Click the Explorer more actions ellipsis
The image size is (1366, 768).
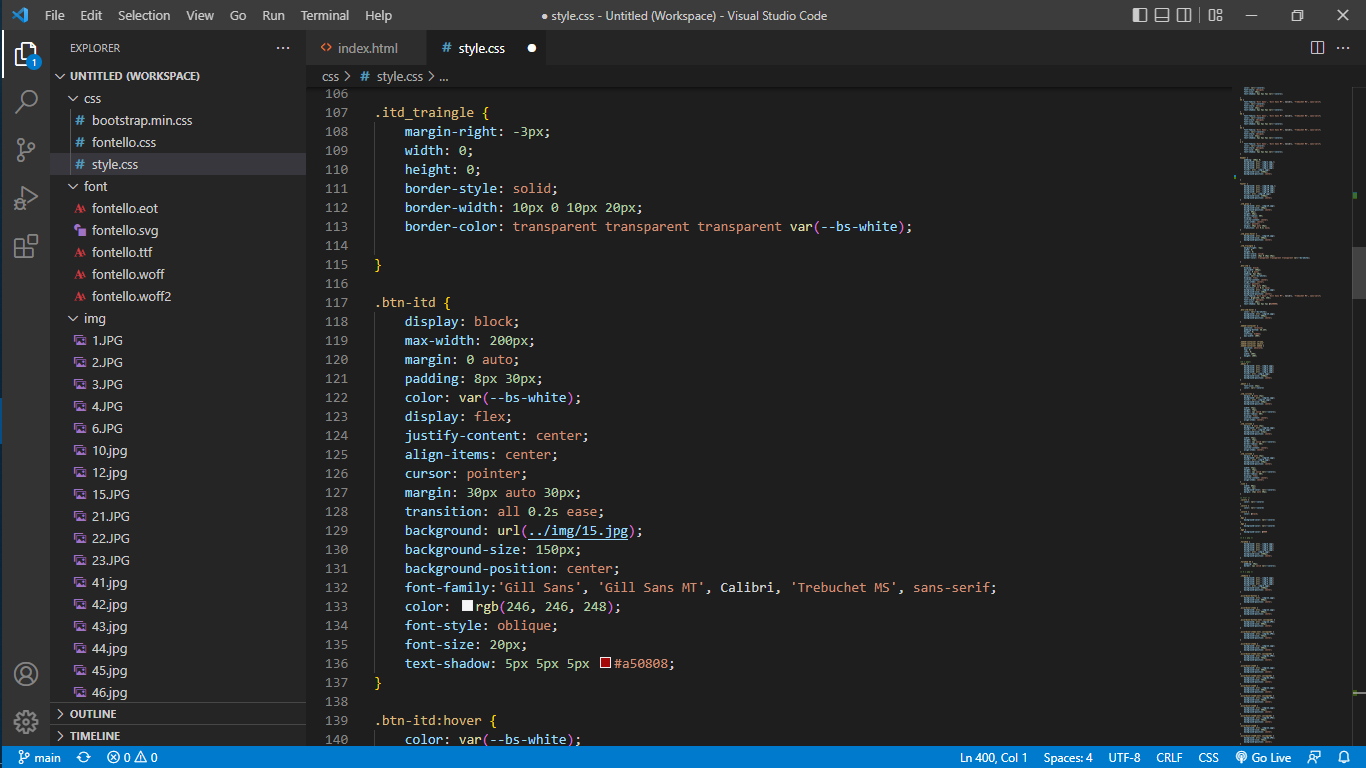[x=284, y=48]
